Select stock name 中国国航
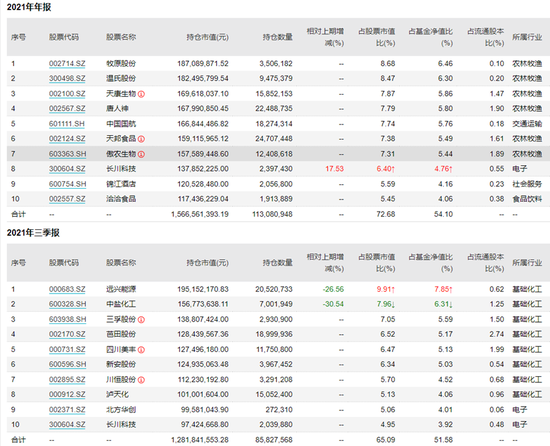This screenshot has width=550, height=446. point(121,124)
